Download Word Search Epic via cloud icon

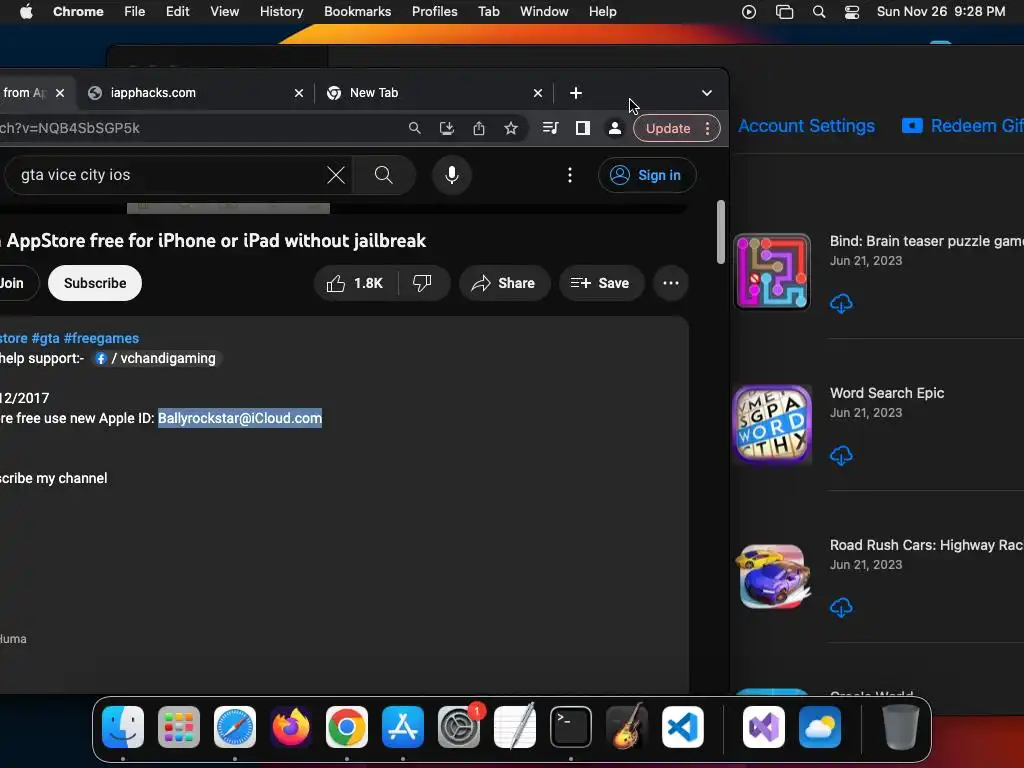841,456
